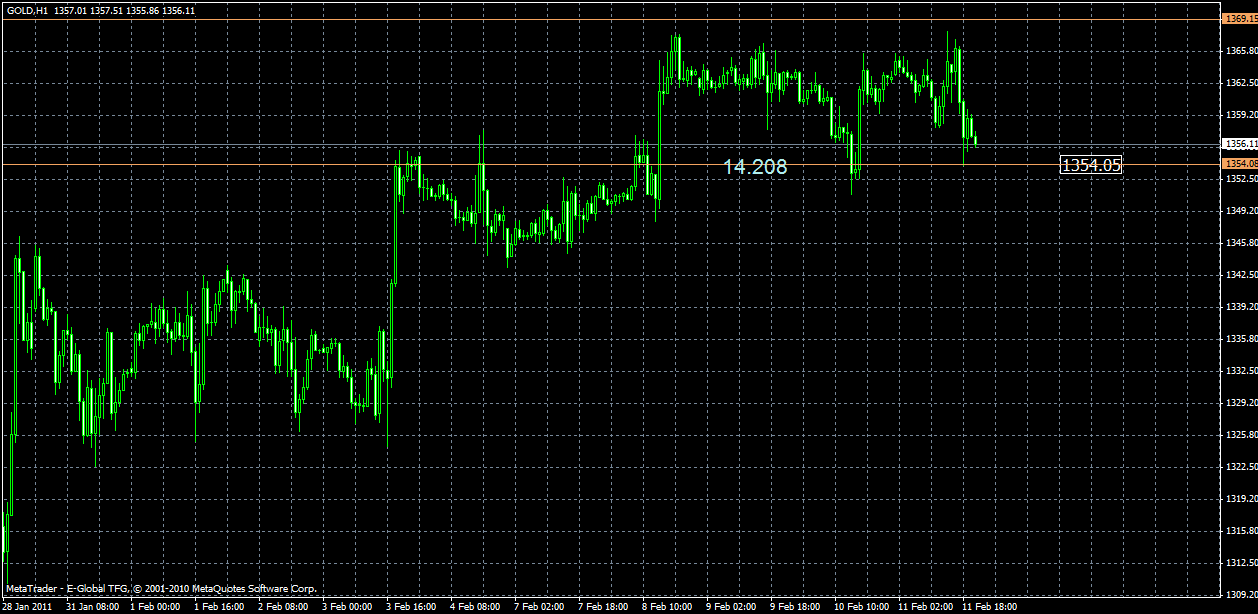
Task: Click the "11 Feb 18:00" timestamp
Action: (991, 605)
